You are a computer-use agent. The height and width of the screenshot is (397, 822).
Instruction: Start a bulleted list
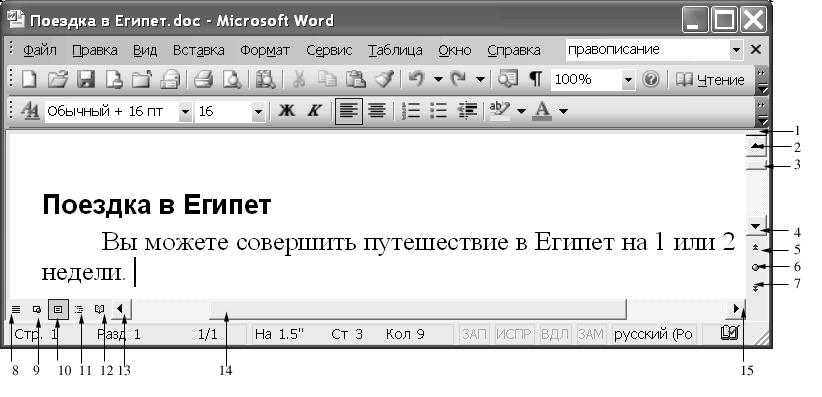(x=438, y=111)
